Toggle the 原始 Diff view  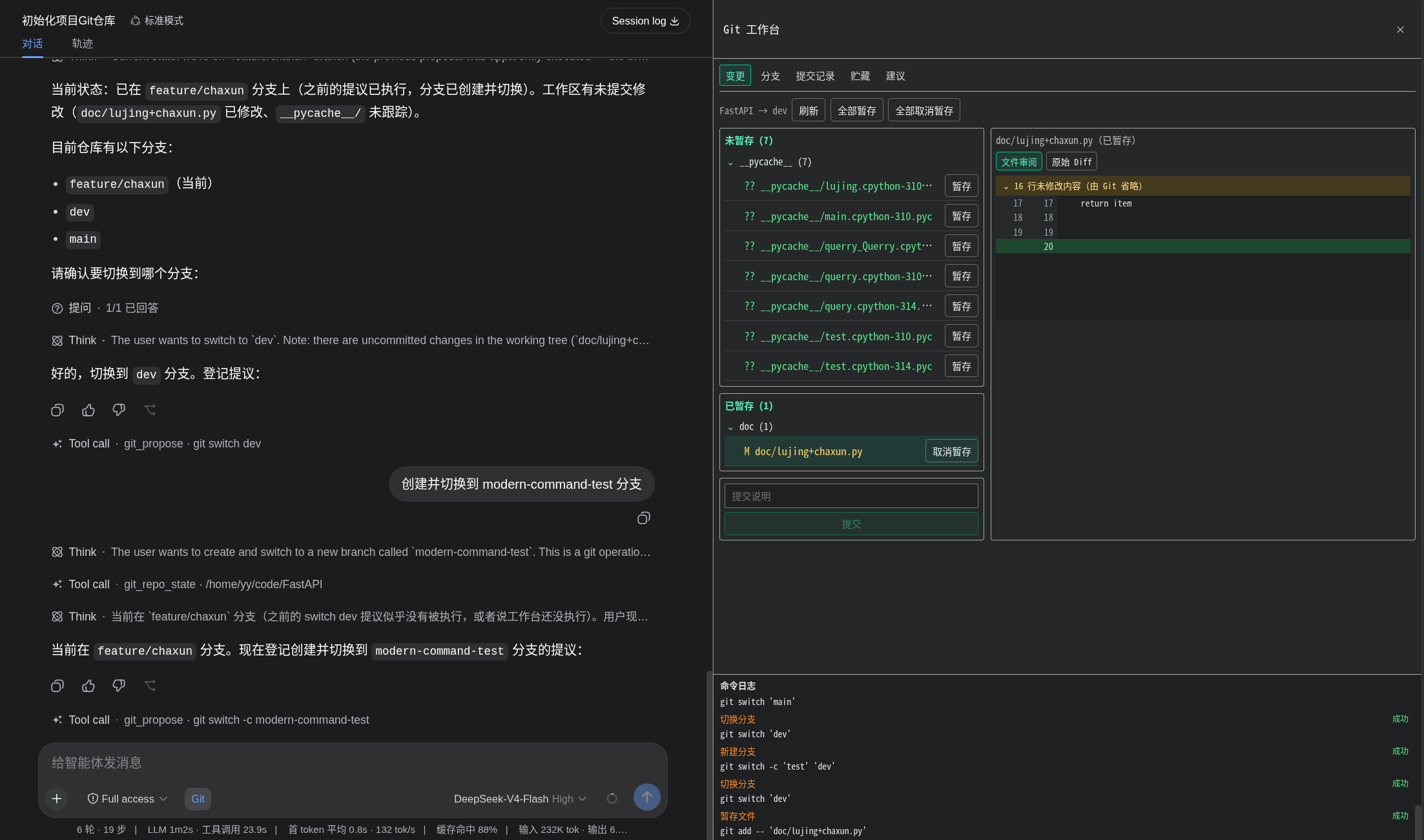coord(1071,161)
